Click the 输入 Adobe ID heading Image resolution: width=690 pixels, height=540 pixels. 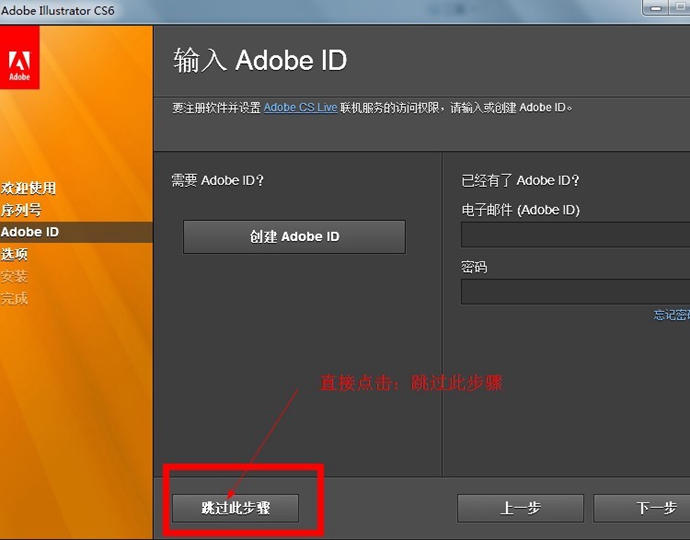coord(260,60)
